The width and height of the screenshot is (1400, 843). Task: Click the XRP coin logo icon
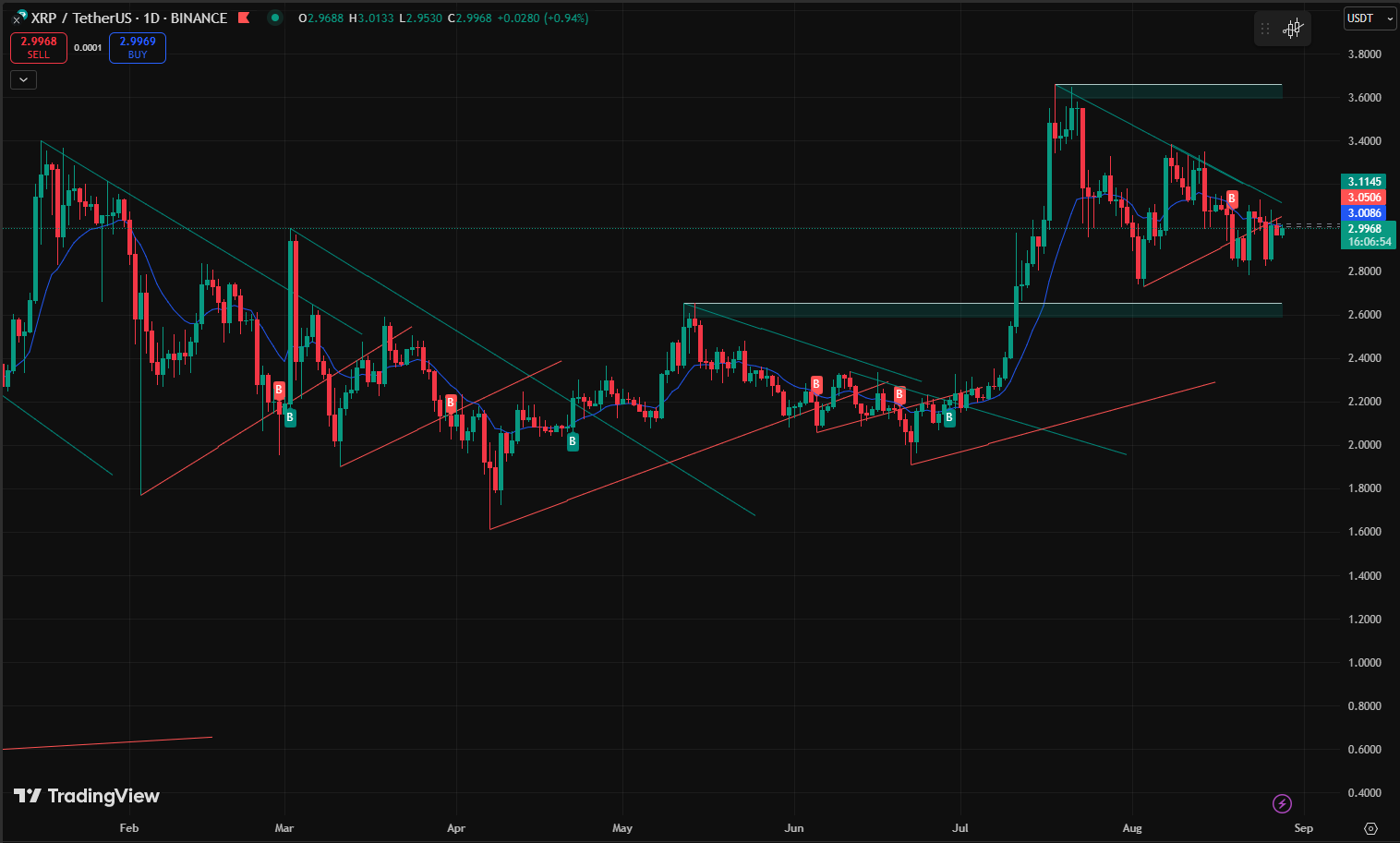click(x=18, y=18)
